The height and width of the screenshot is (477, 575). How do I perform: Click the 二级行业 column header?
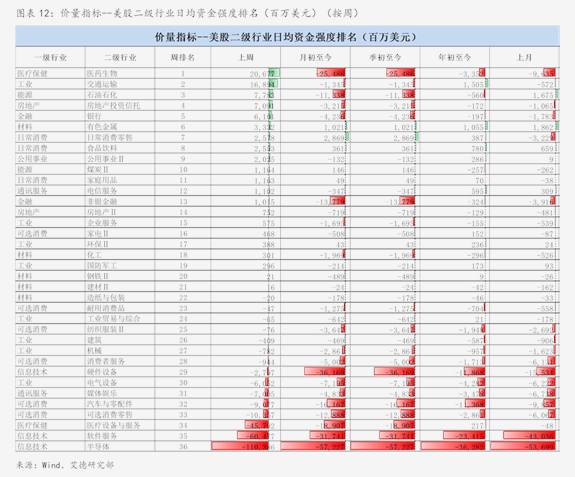(120, 58)
